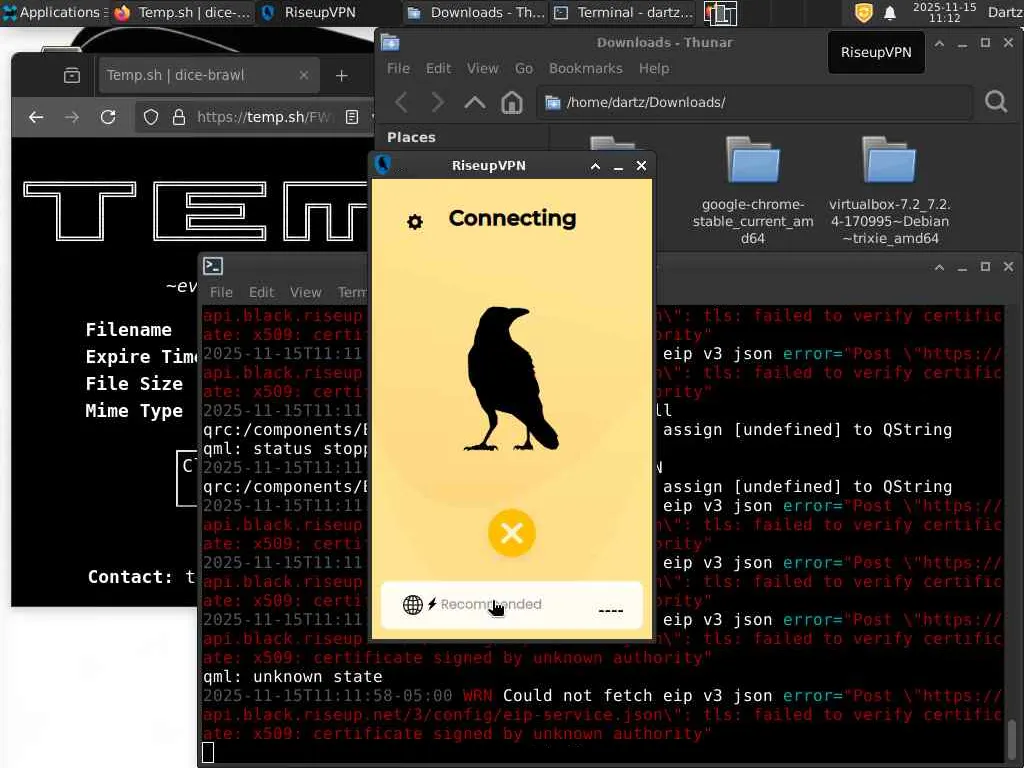1024x768 pixels.
Task: Select virtualbox-7.2 Debian trixie package file
Action: coord(889,191)
